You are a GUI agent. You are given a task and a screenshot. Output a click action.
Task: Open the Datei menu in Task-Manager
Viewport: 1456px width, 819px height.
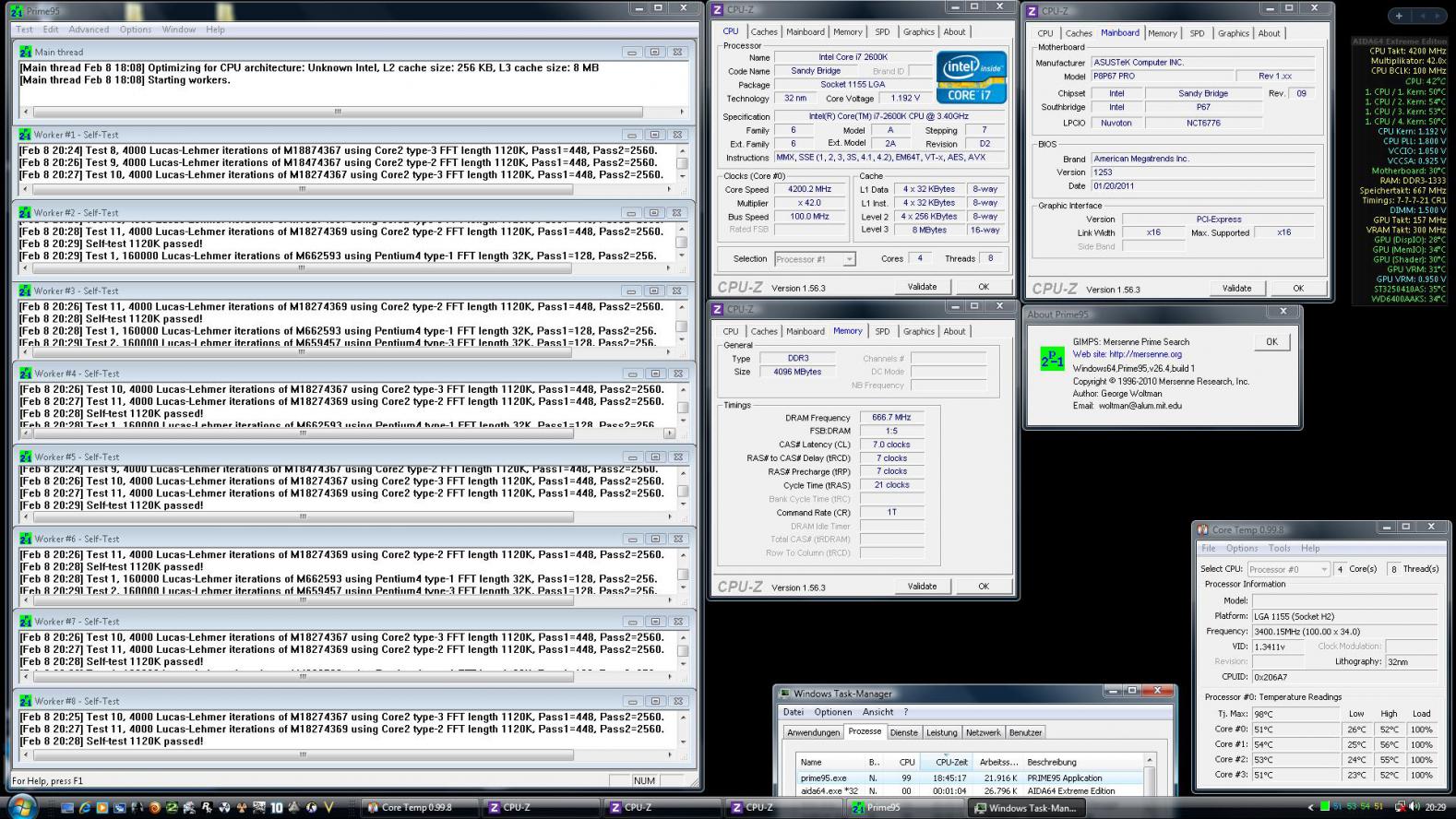click(x=794, y=712)
